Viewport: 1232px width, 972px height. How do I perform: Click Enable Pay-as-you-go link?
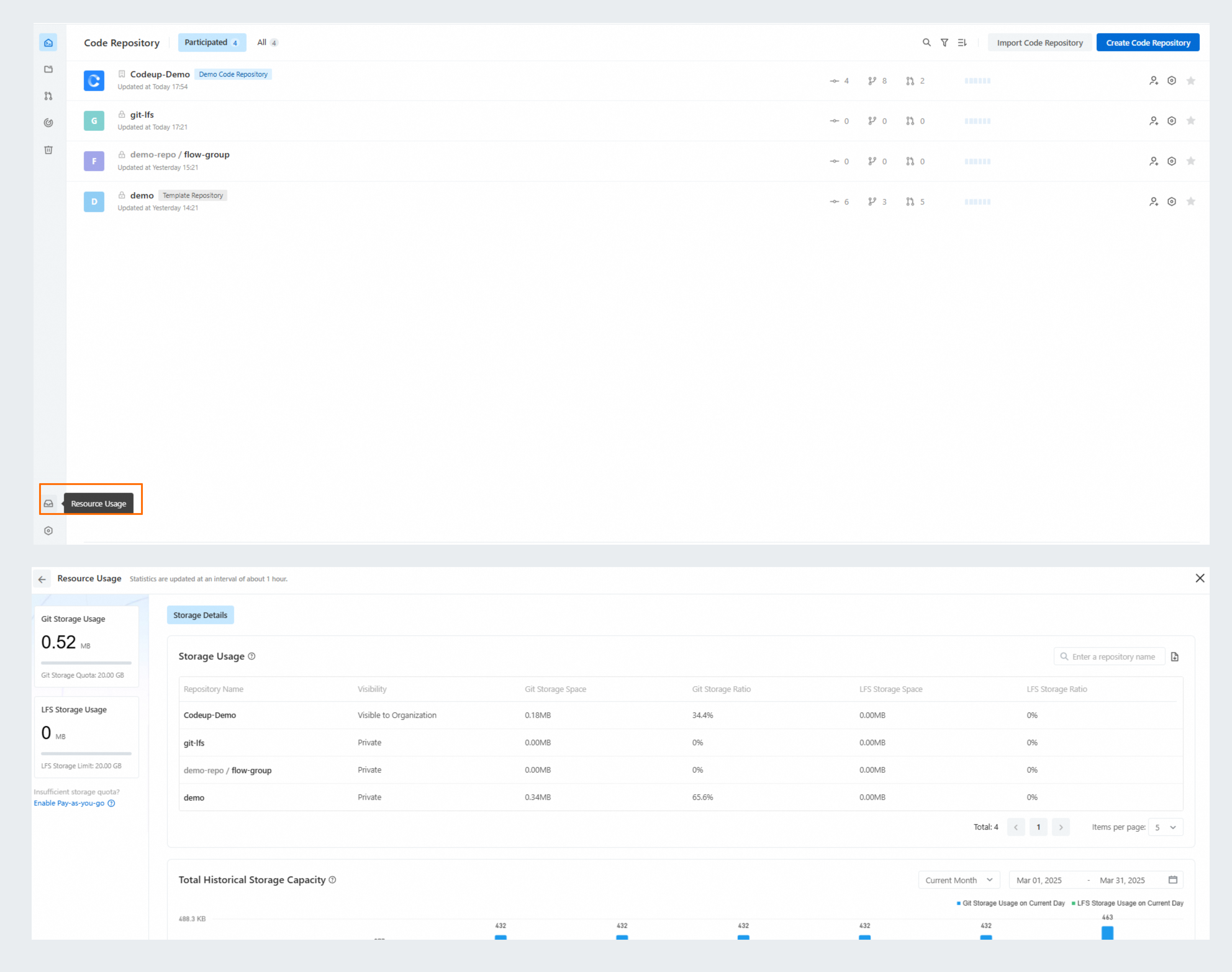tap(69, 803)
